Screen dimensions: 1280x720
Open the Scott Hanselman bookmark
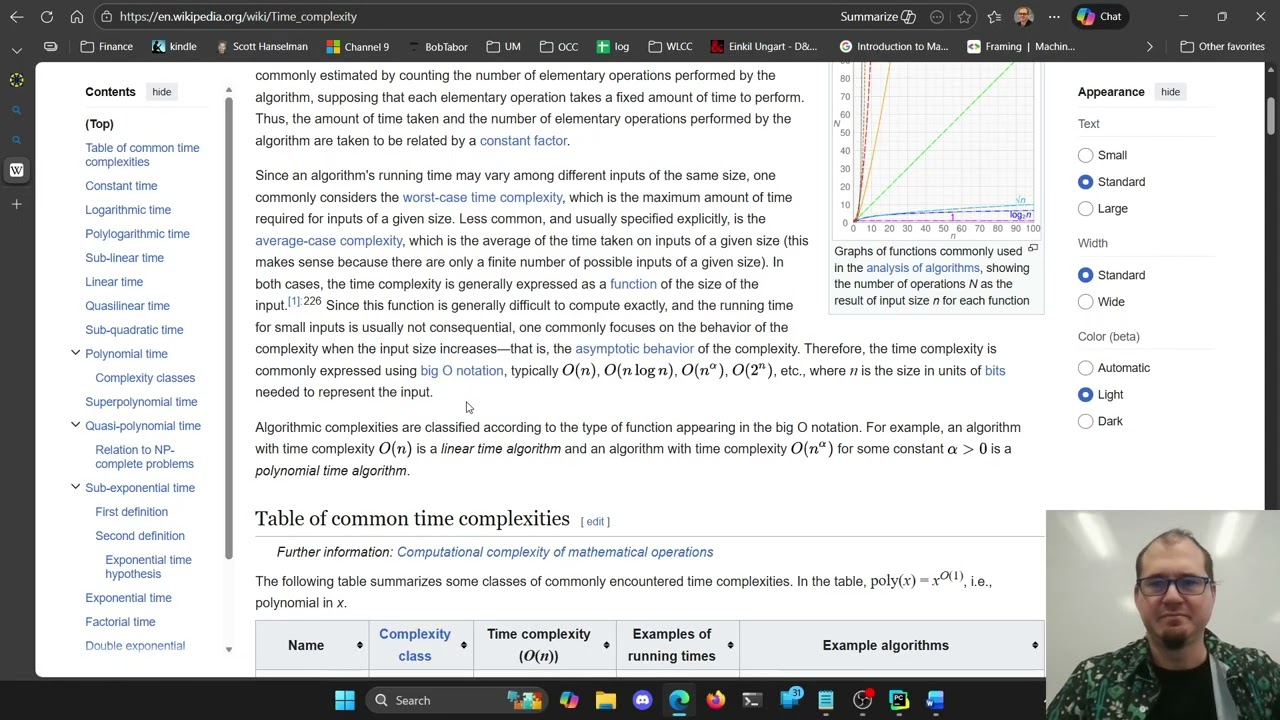(260, 47)
